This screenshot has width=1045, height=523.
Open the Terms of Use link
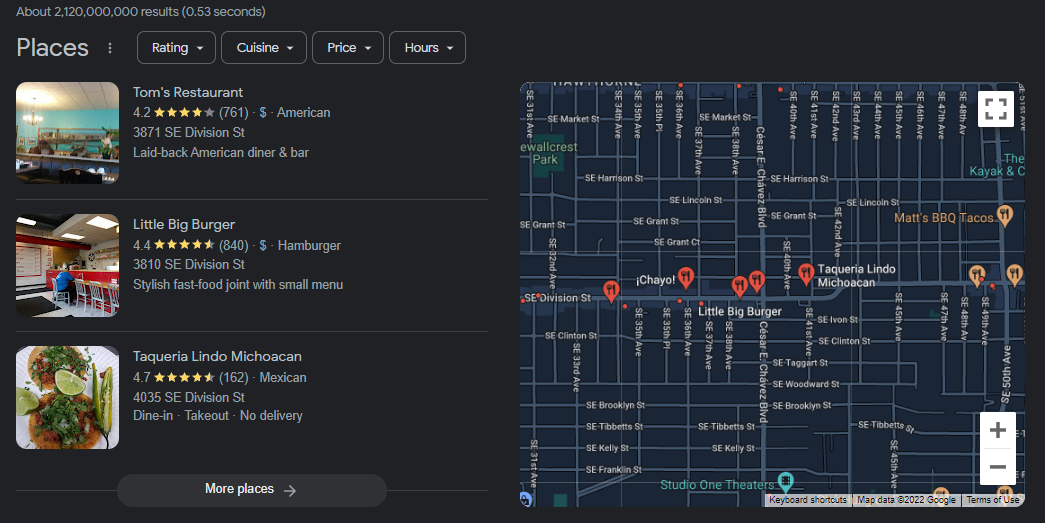(992, 500)
